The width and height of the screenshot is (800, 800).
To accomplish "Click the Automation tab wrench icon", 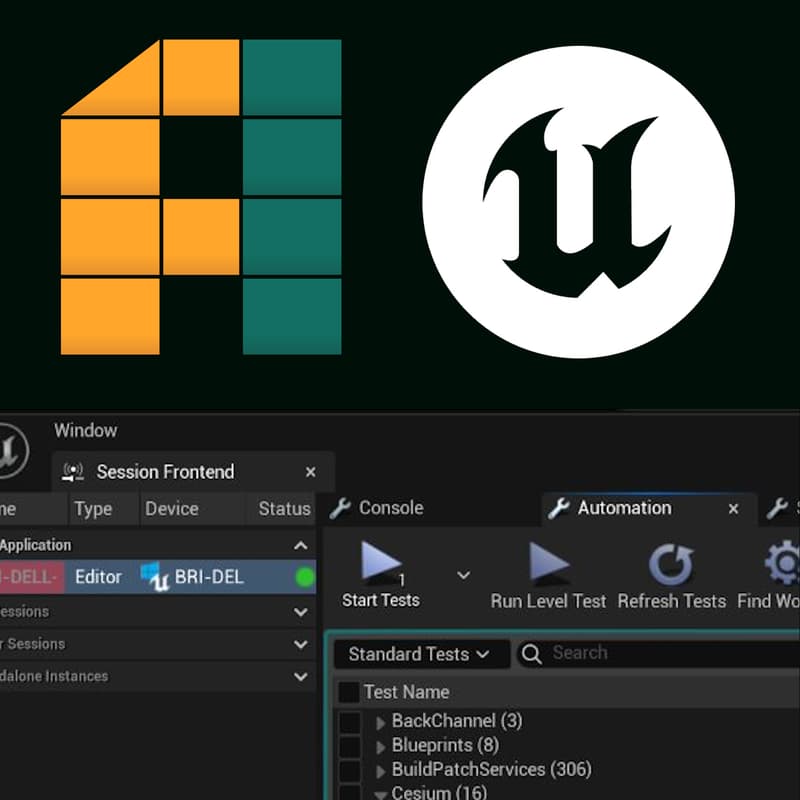I will [x=558, y=509].
